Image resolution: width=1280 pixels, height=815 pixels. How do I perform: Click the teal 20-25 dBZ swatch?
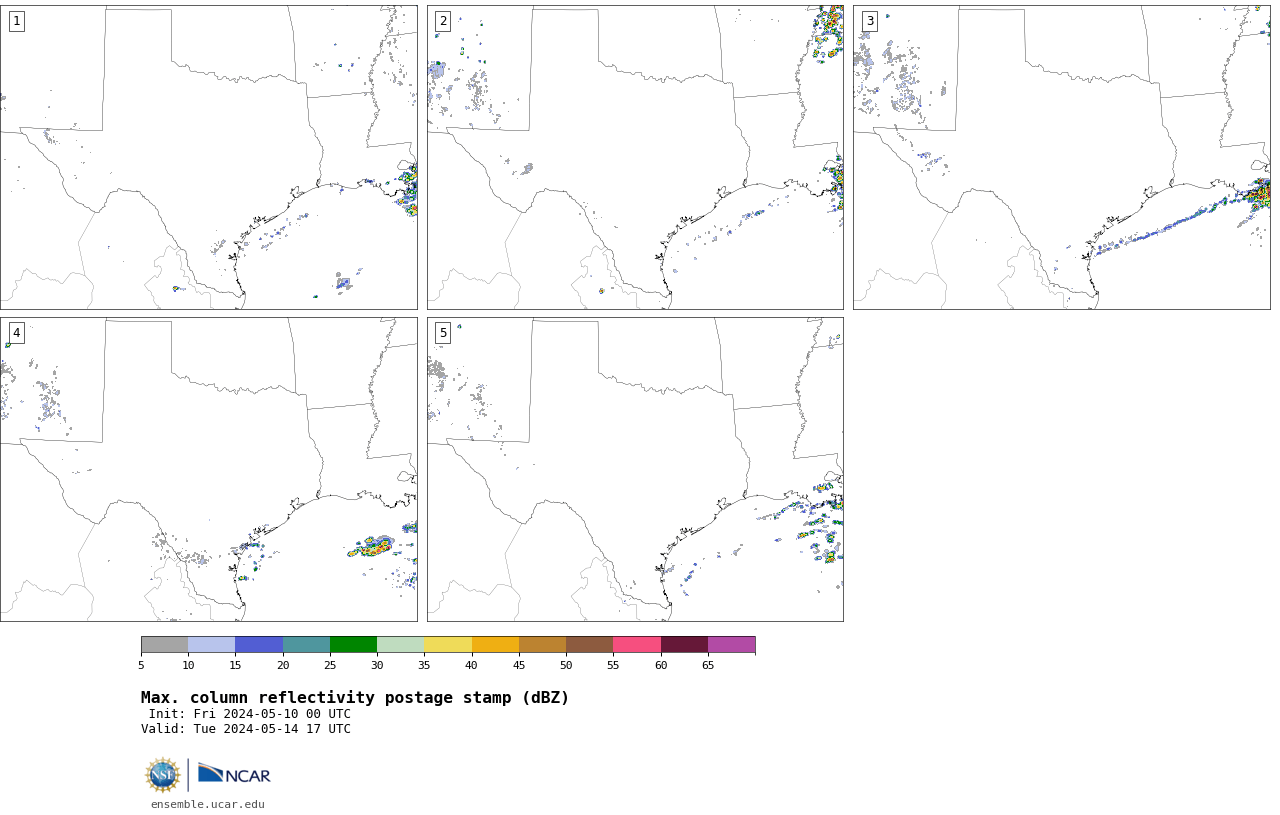pyautogui.click(x=306, y=644)
